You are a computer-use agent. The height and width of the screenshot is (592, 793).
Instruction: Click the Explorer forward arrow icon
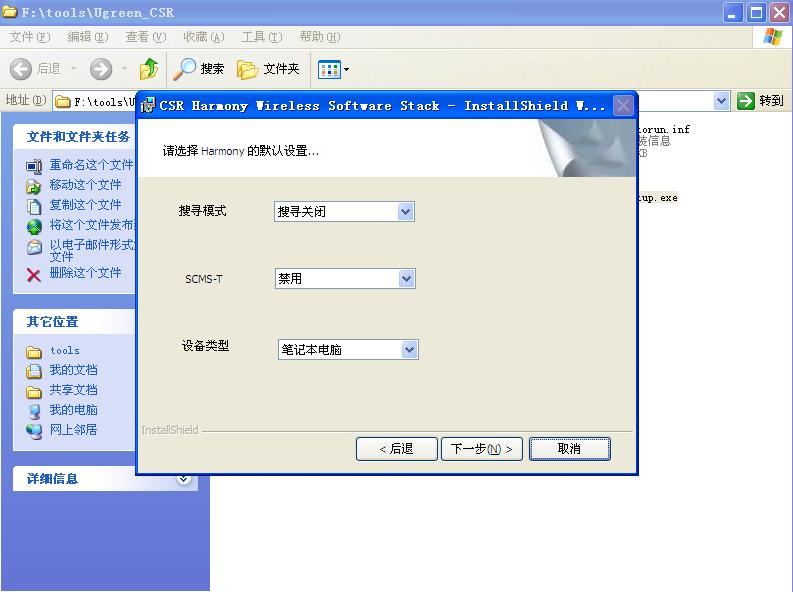click(x=101, y=69)
